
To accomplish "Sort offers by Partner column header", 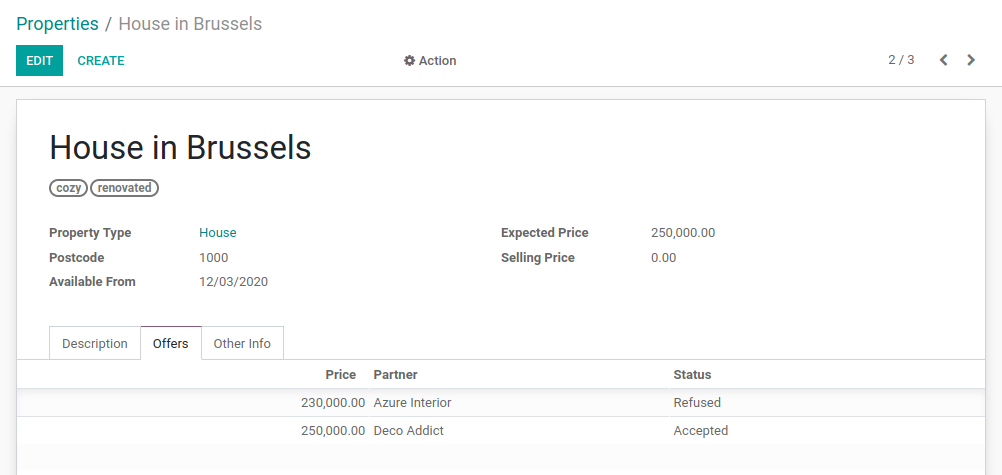I will coord(396,375).
